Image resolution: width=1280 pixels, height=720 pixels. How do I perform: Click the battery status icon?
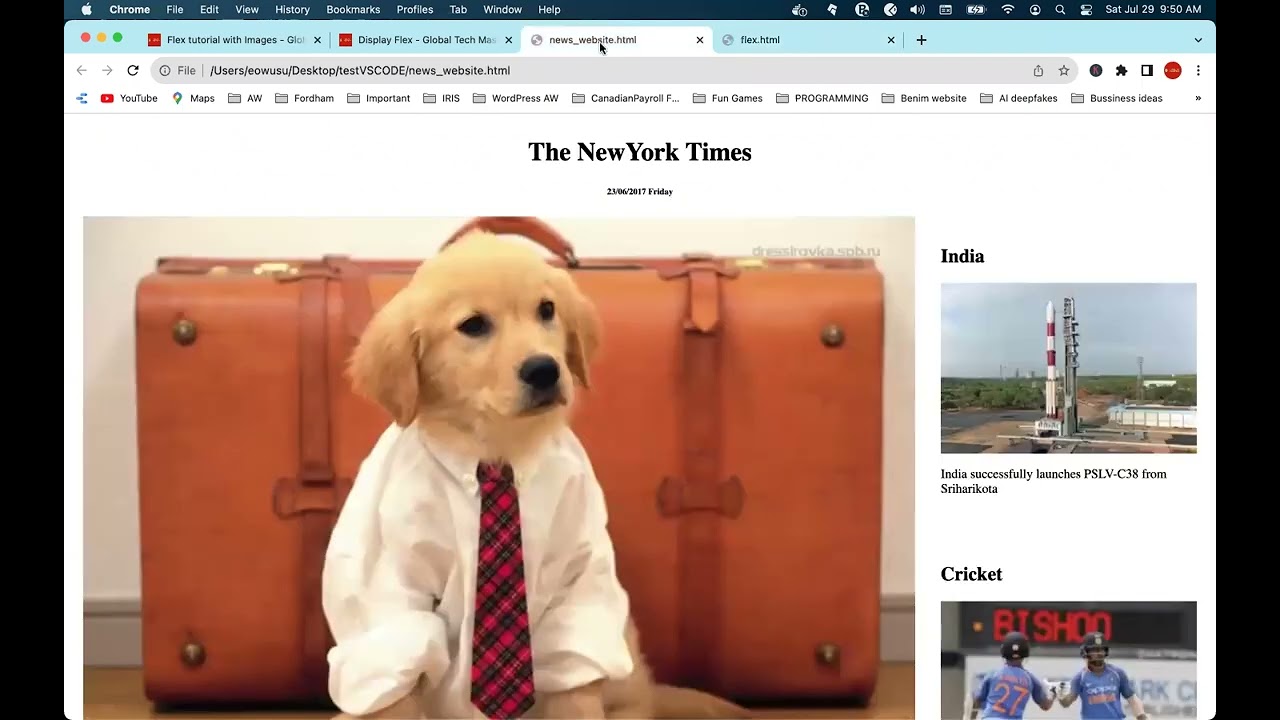[976, 10]
